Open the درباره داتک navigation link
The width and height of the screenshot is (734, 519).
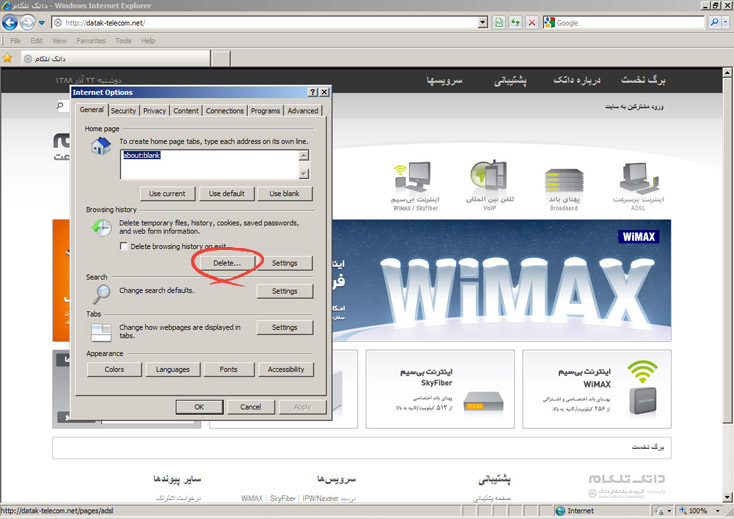tap(577, 80)
